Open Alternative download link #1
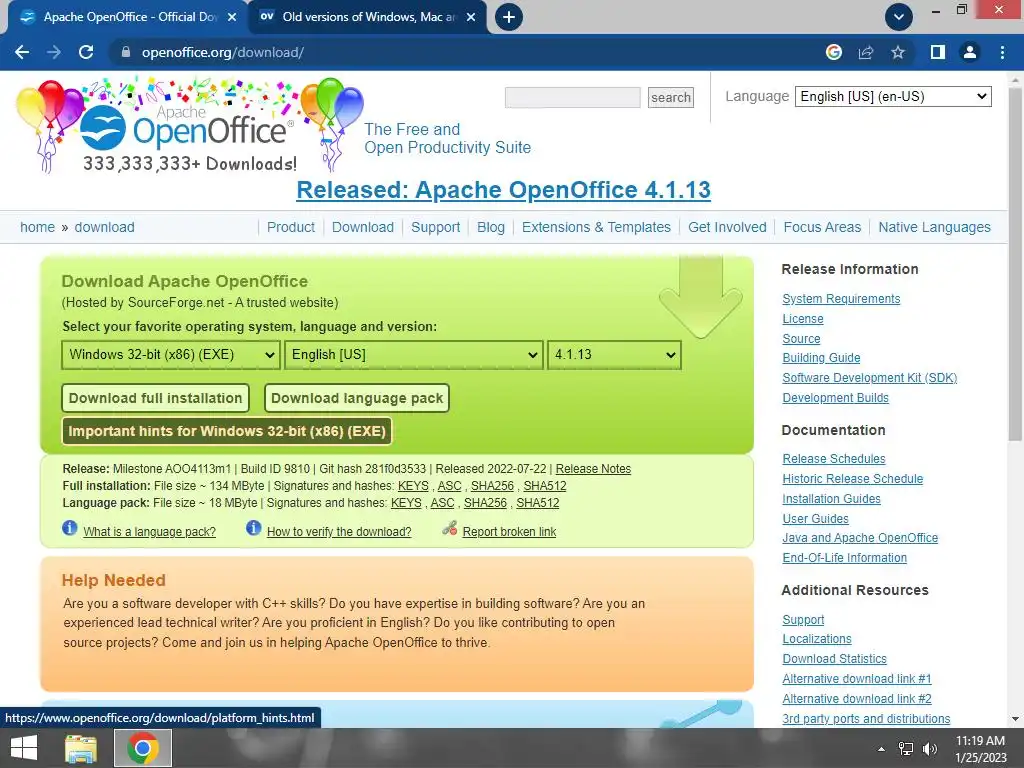The height and width of the screenshot is (768, 1024). [857, 679]
